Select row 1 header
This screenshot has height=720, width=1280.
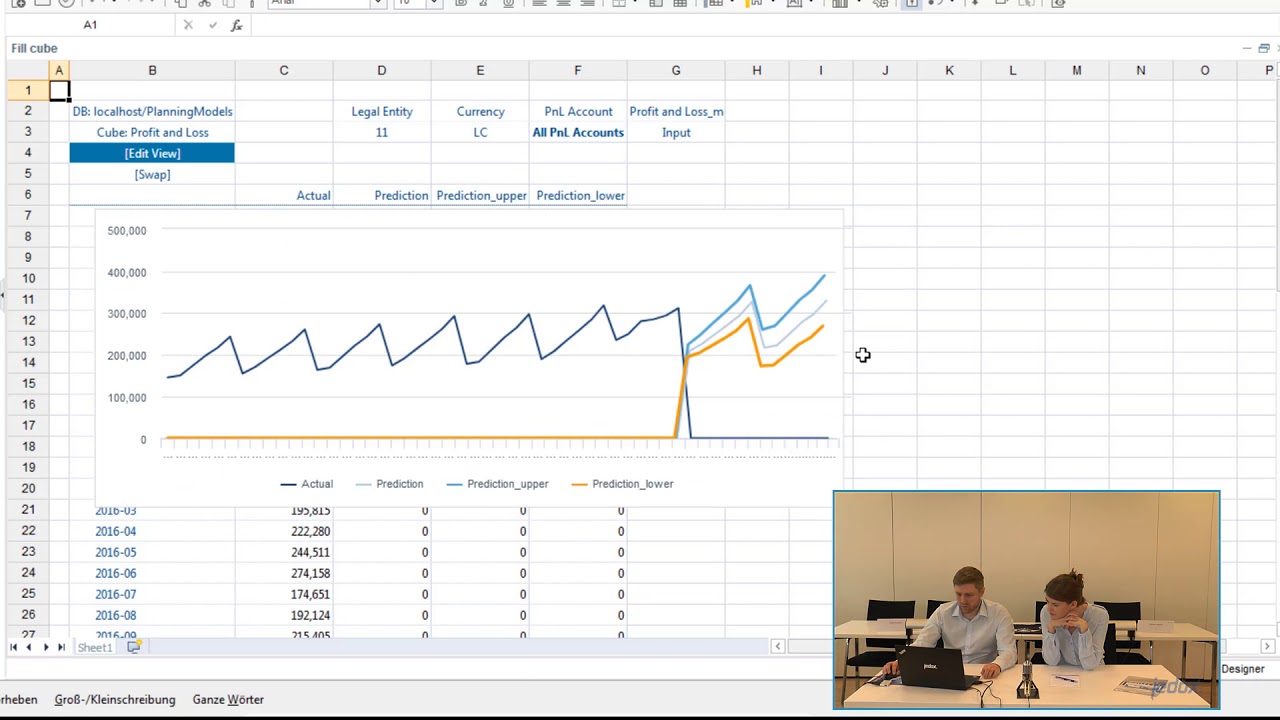(x=28, y=90)
